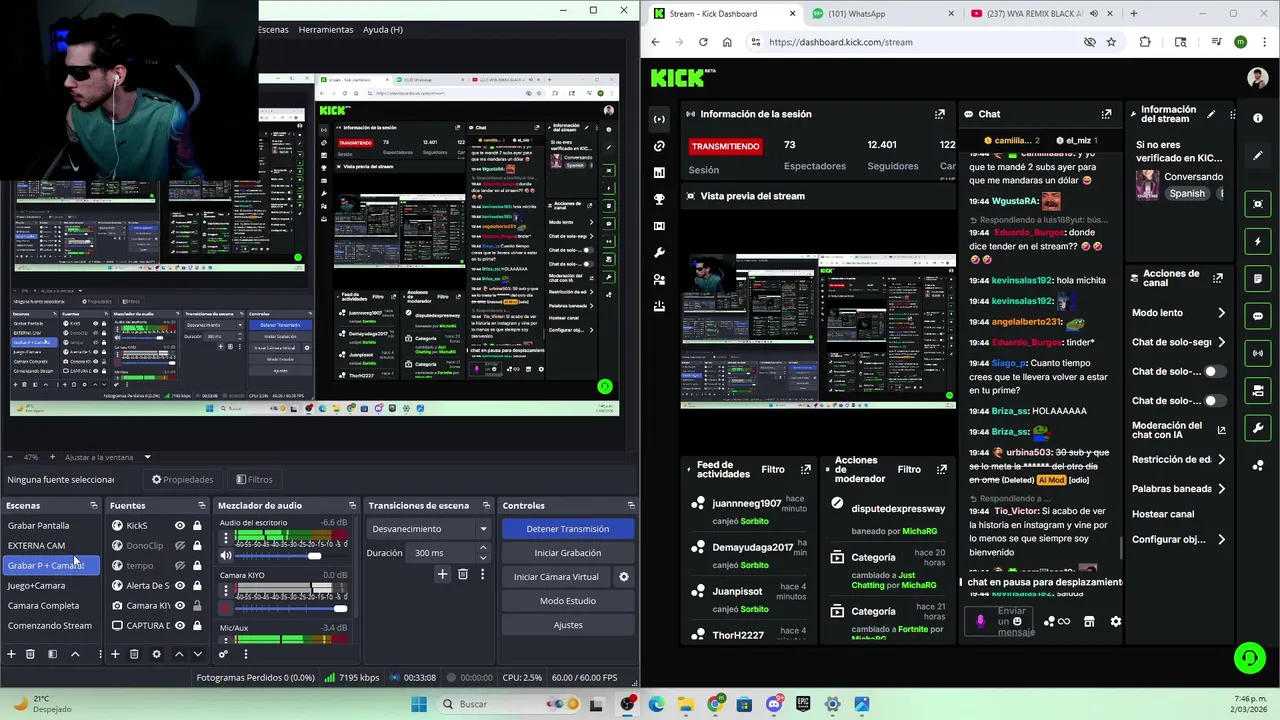Image resolution: width=1280 pixels, height=720 pixels.
Task: Open source properties gear in the Fuentes toolbar
Action: pos(156,654)
